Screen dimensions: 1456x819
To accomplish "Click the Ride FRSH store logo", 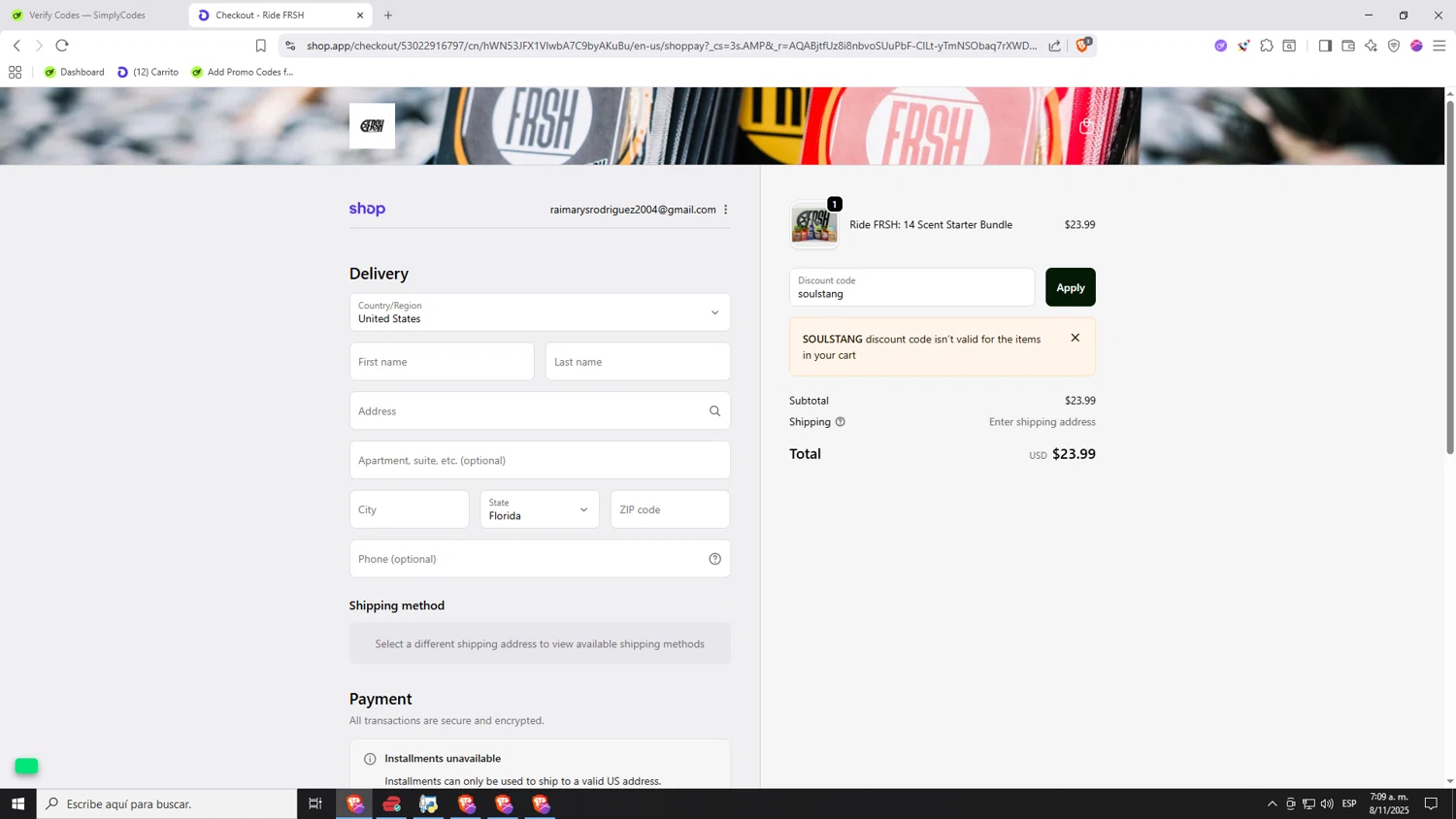I will (372, 126).
